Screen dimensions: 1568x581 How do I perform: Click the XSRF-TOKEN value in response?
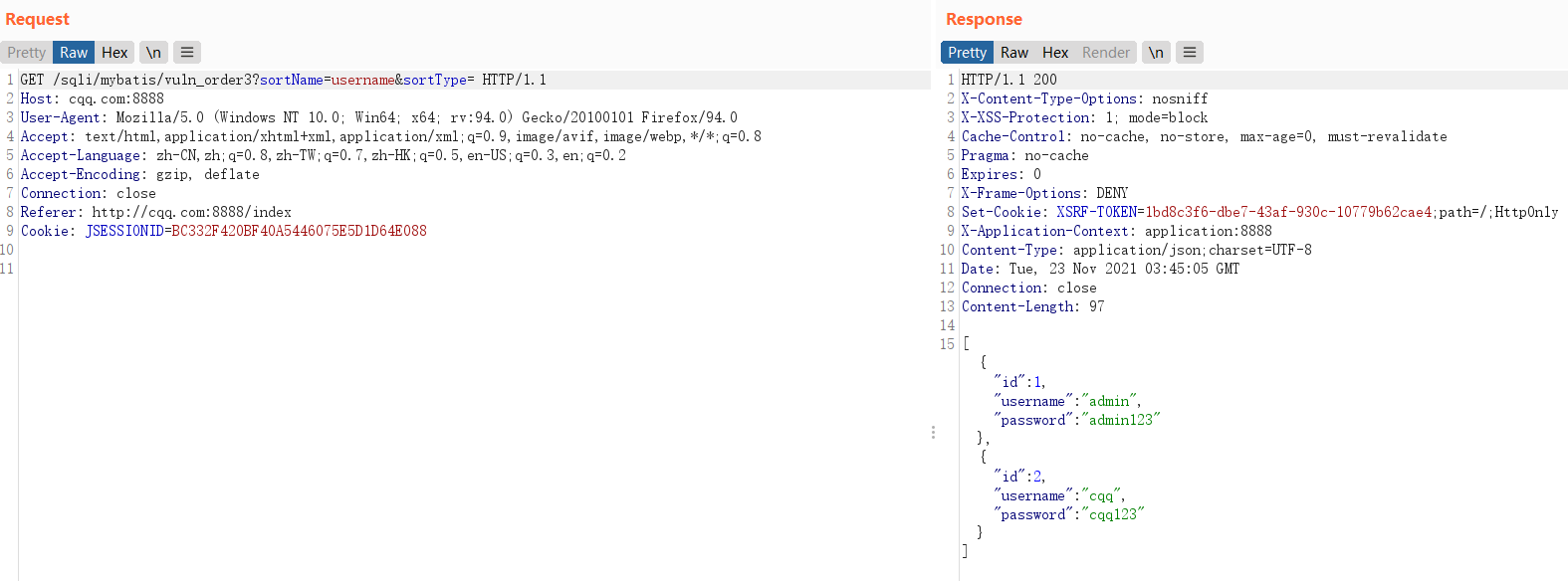click(x=1288, y=212)
